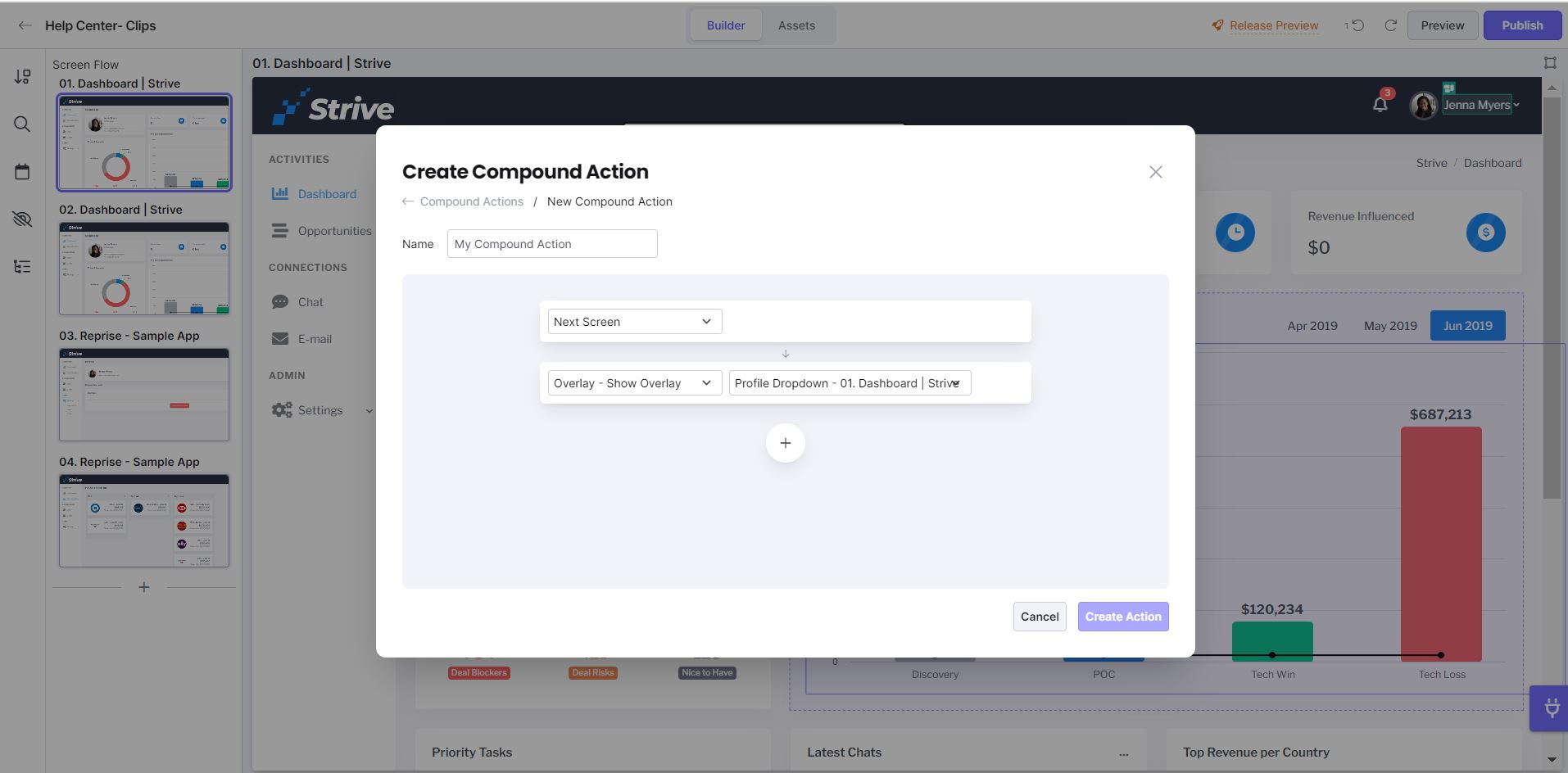Toggle the hidden-elements eye icon in the sidebar
The height and width of the screenshot is (773, 1568).
pyautogui.click(x=22, y=219)
